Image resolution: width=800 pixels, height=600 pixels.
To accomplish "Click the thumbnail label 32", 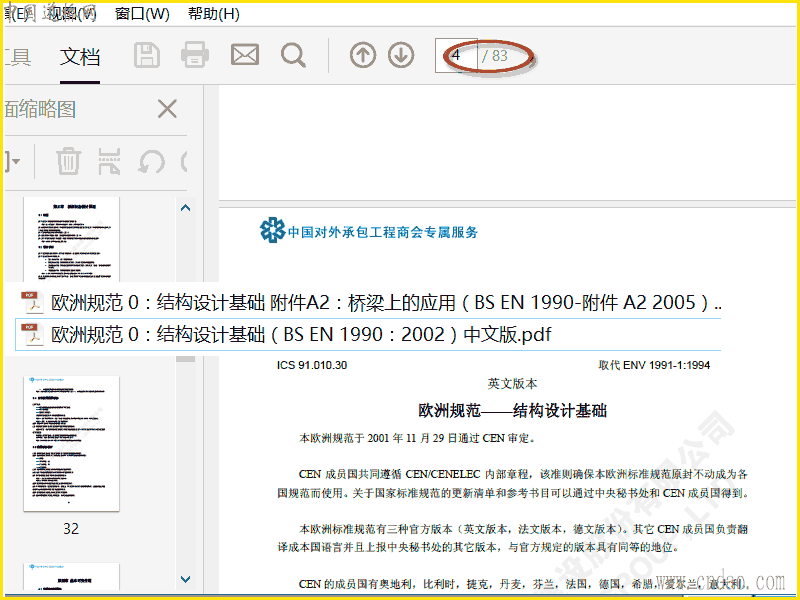I will [x=71, y=529].
